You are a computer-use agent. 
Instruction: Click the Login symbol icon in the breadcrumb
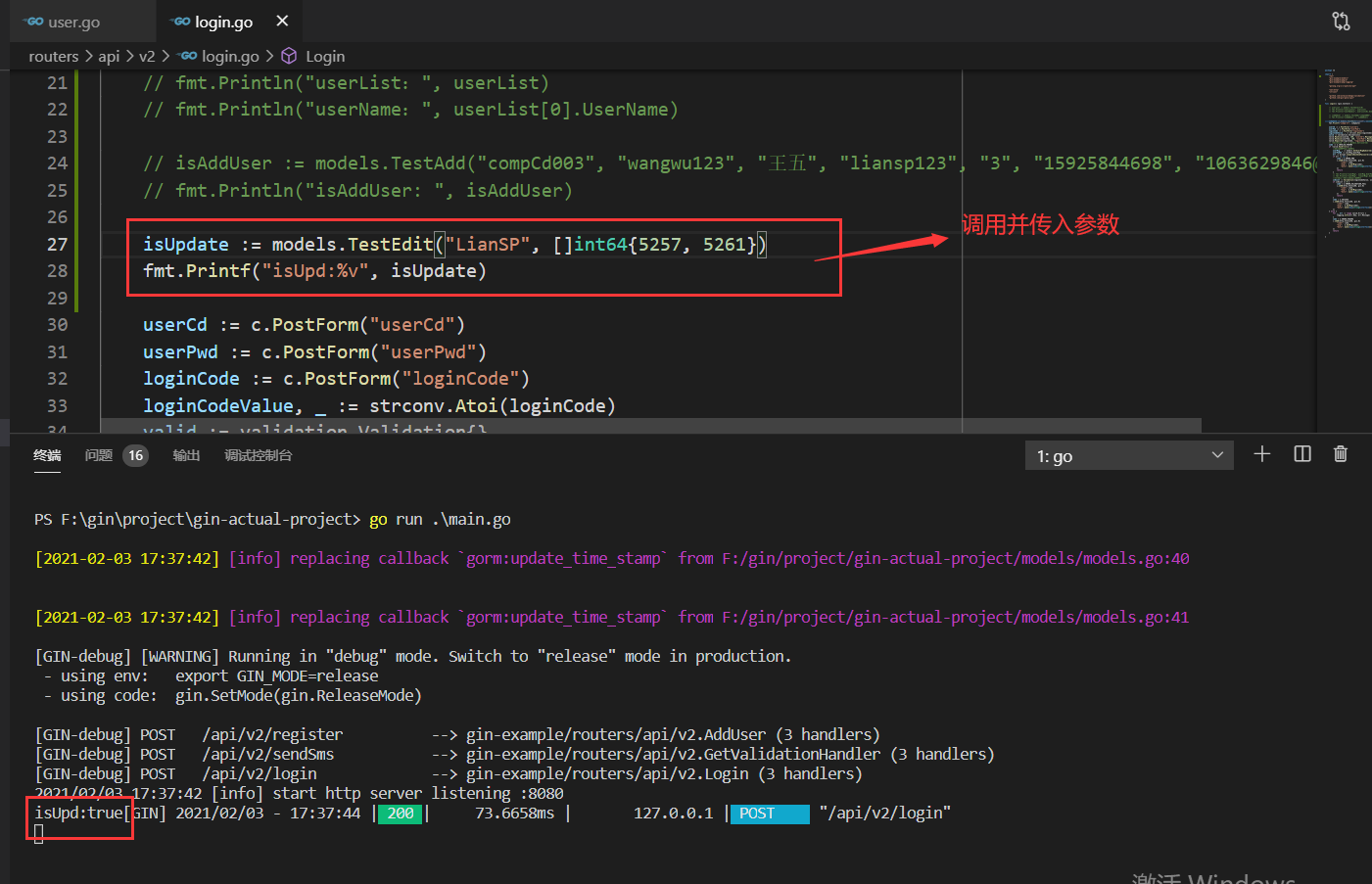click(289, 56)
